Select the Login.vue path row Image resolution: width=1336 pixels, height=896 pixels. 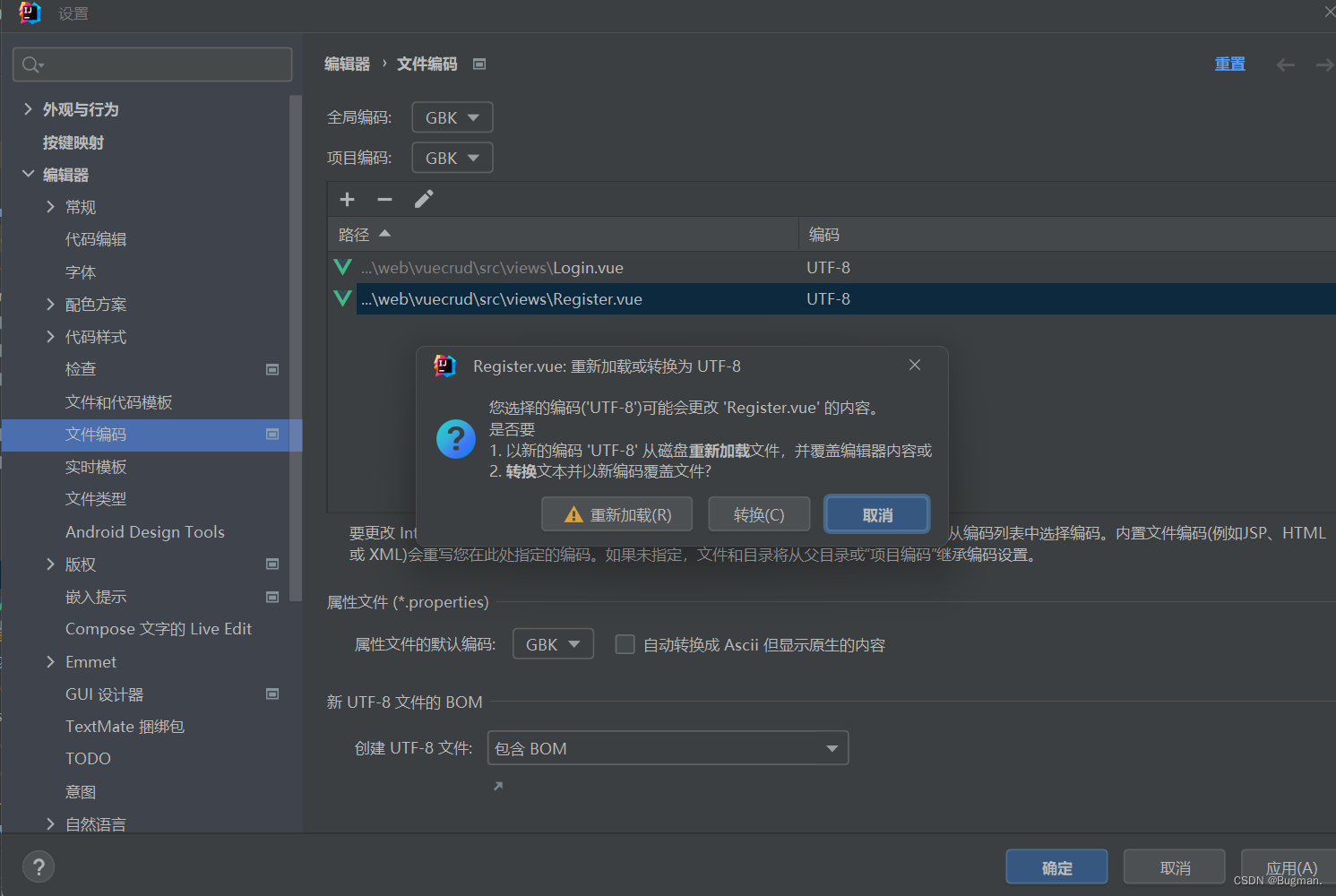click(x=832, y=268)
